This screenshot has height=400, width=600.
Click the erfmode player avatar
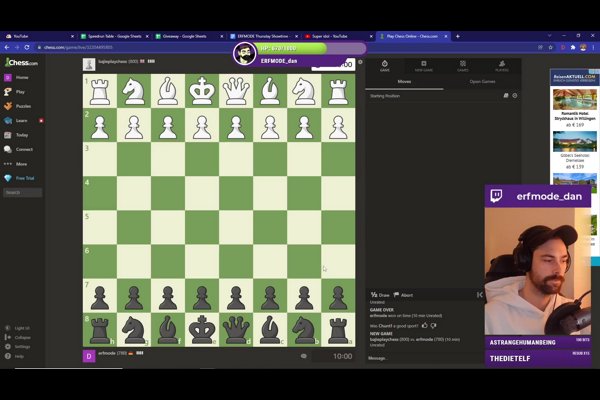(89, 356)
